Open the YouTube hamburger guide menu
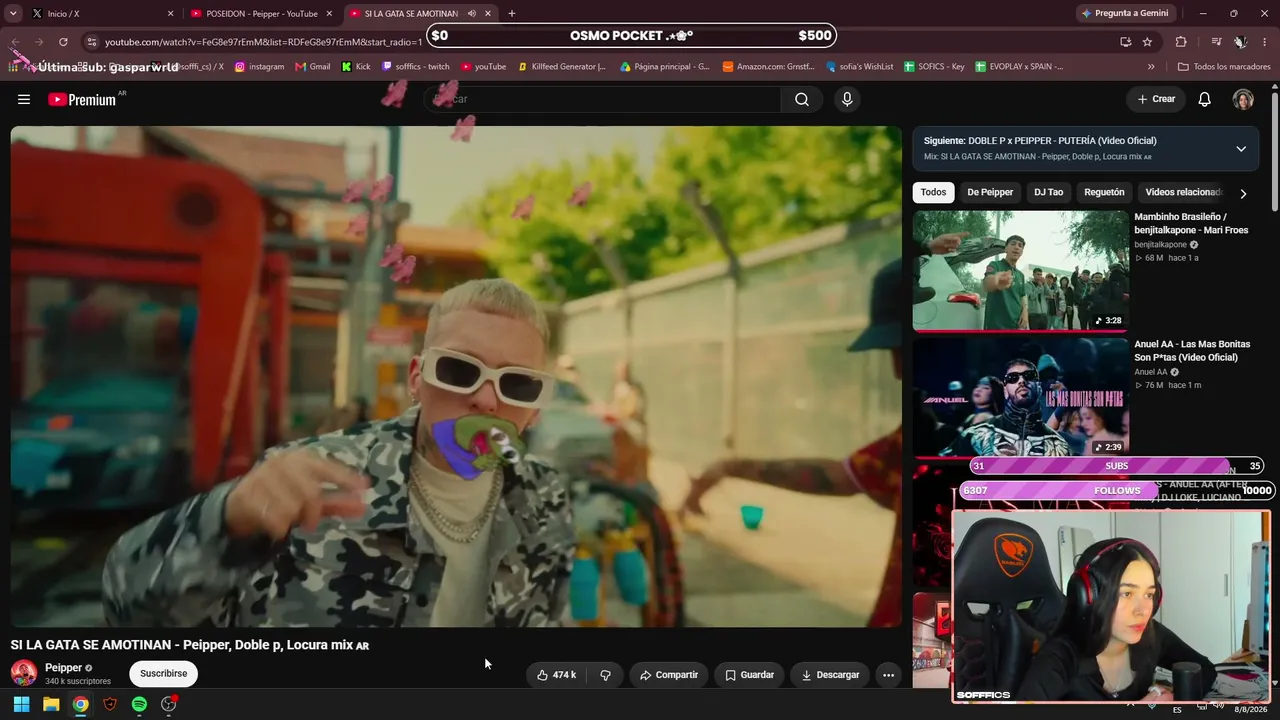The width and height of the screenshot is (1280, 720). [24, 99]
